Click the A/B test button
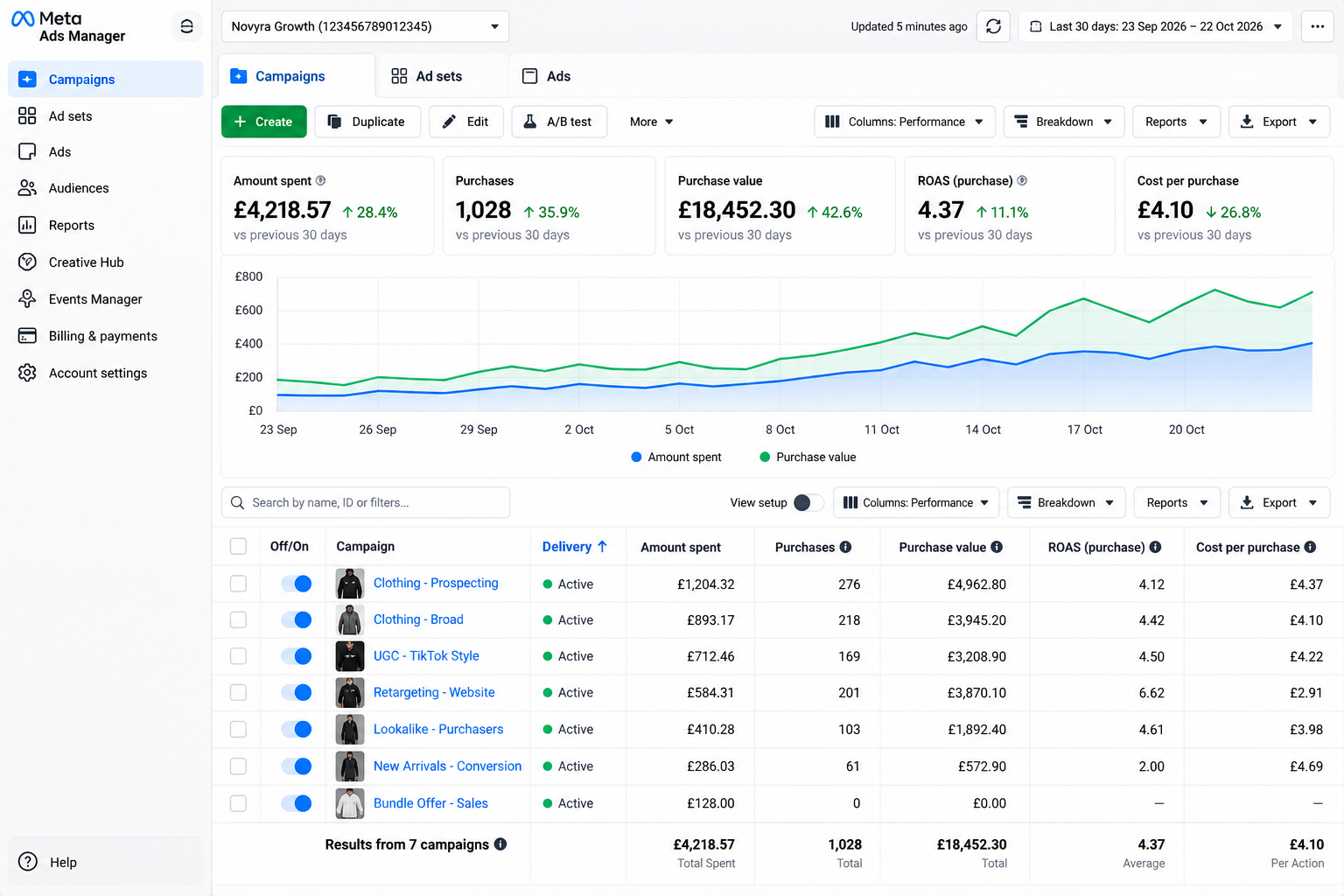 click(x=558, y=122)
